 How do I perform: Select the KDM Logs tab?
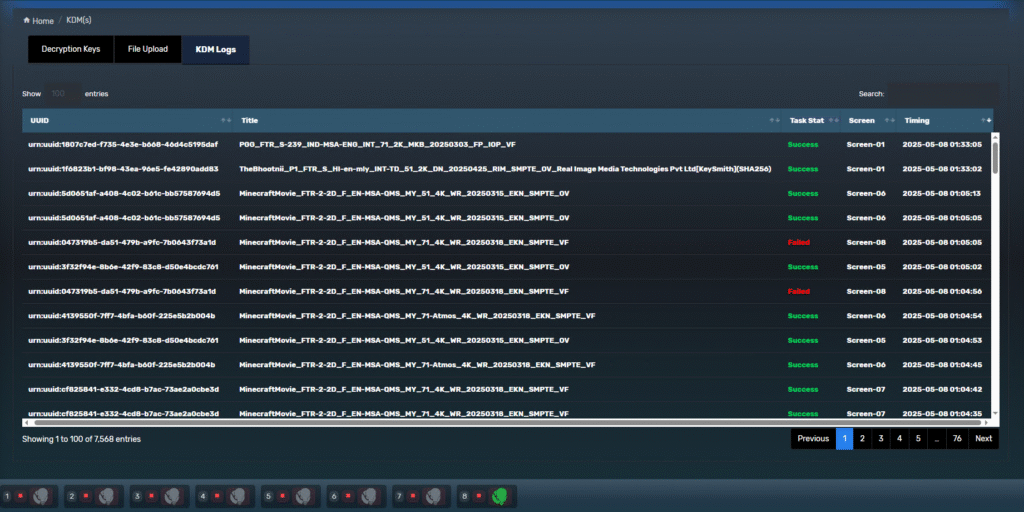pos(216,49)
